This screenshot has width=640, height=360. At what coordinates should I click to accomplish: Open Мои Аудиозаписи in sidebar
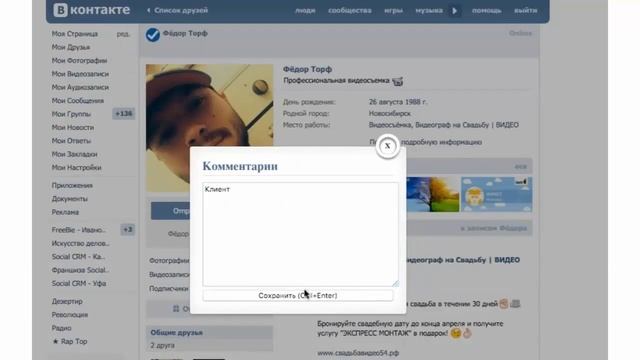coord(80,87)
